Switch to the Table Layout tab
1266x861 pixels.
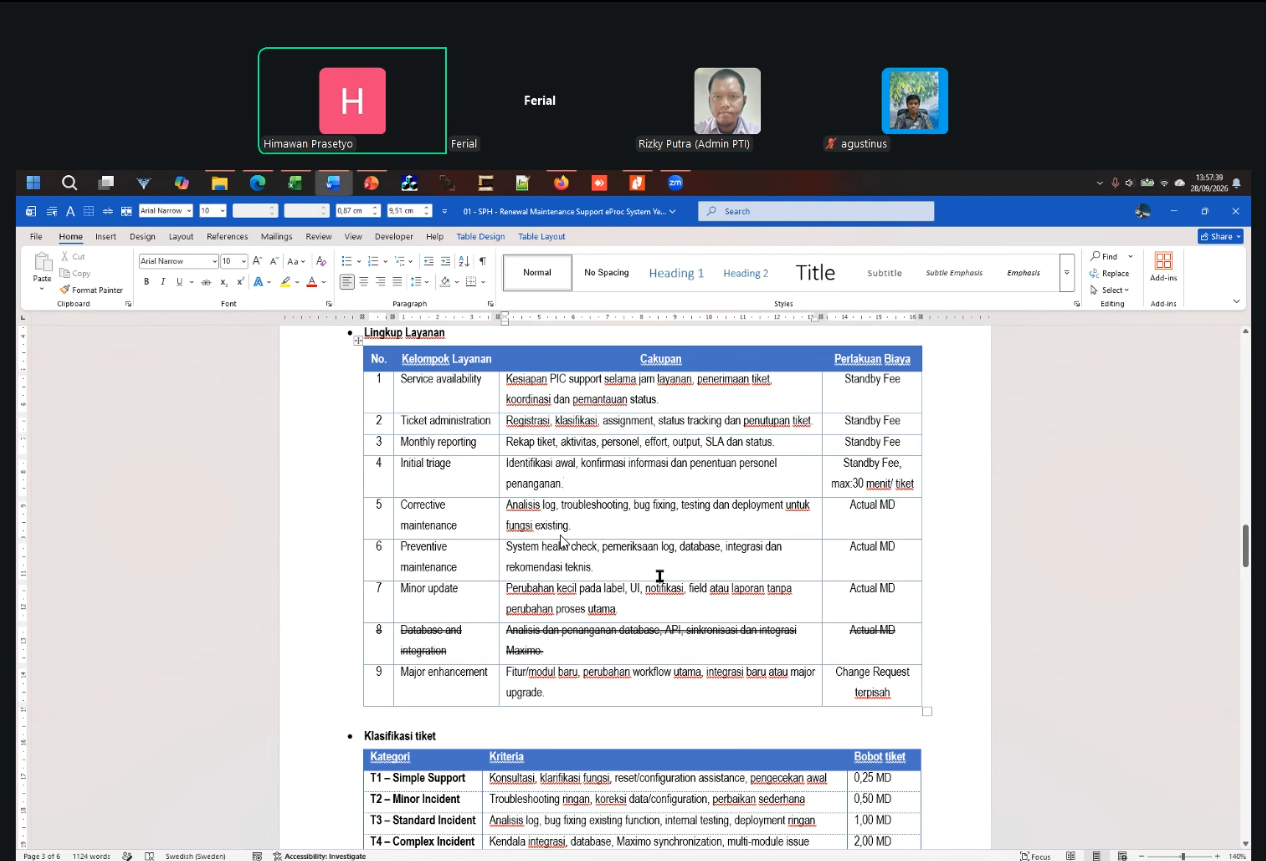(542, 237)
